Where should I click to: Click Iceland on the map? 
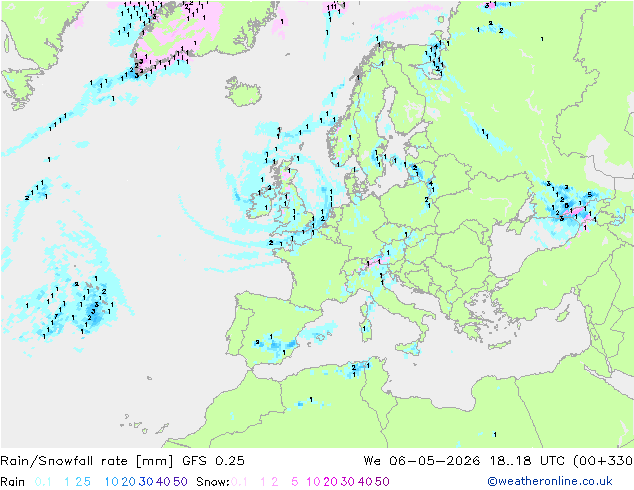coord(243,92)
